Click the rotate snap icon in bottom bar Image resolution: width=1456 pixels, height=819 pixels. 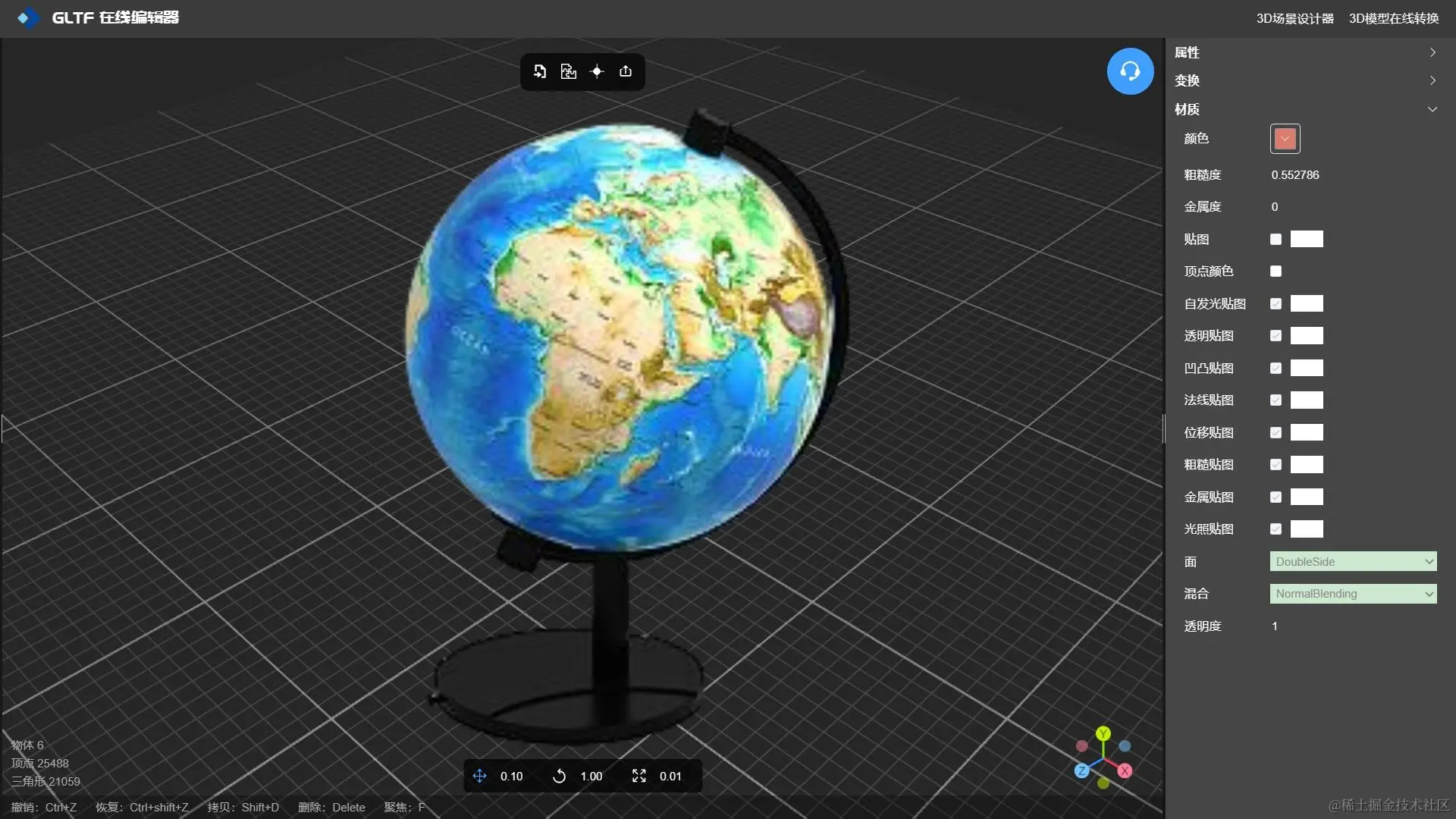559,776
